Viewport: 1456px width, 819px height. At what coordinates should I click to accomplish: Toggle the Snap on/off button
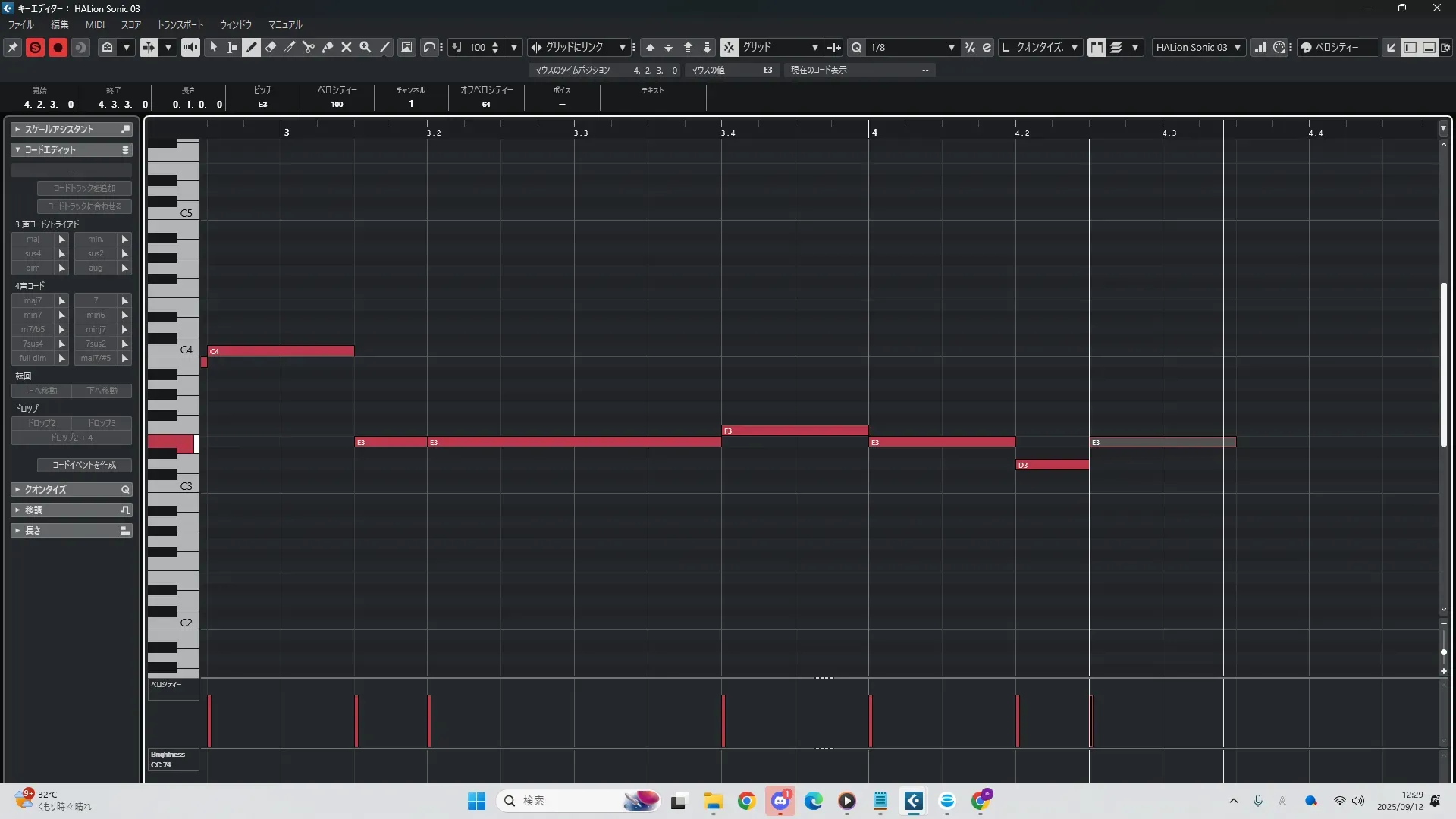tap(728, 47)
